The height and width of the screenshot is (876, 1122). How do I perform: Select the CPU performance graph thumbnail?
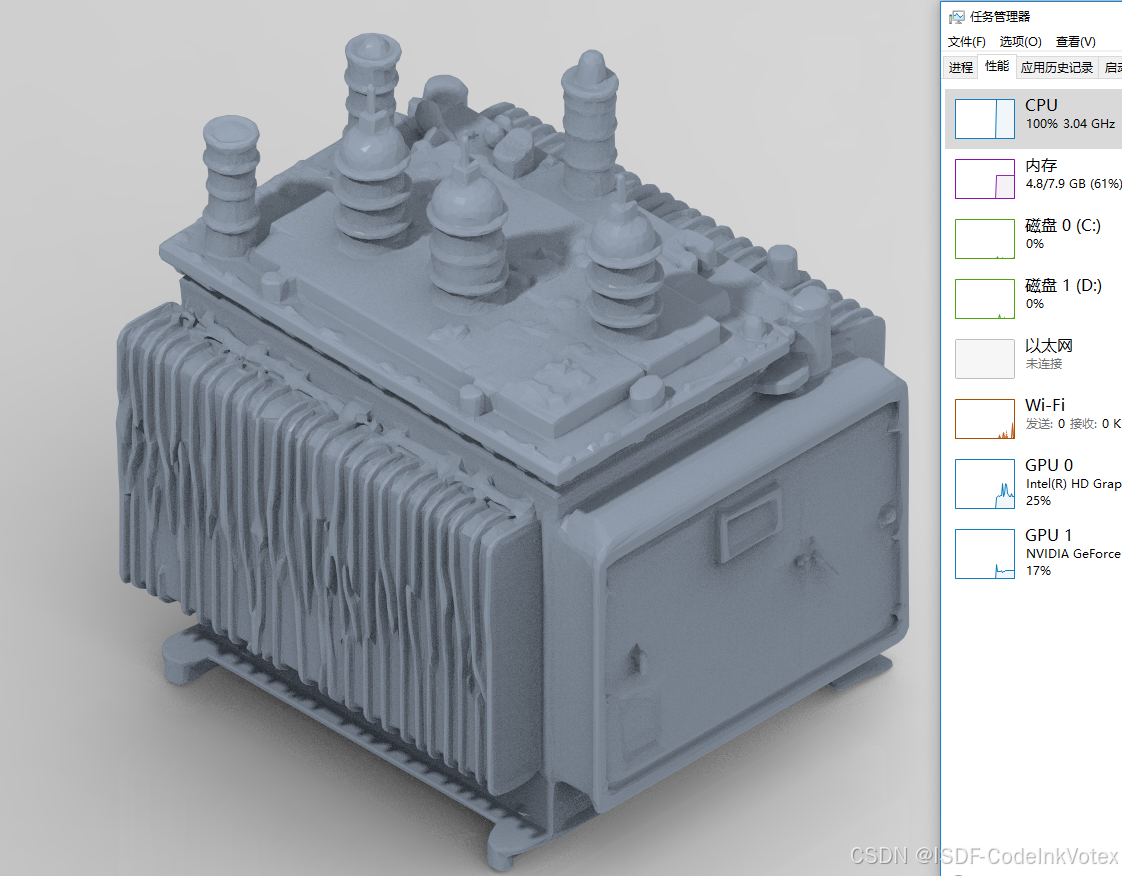click(x=985, y=119)
